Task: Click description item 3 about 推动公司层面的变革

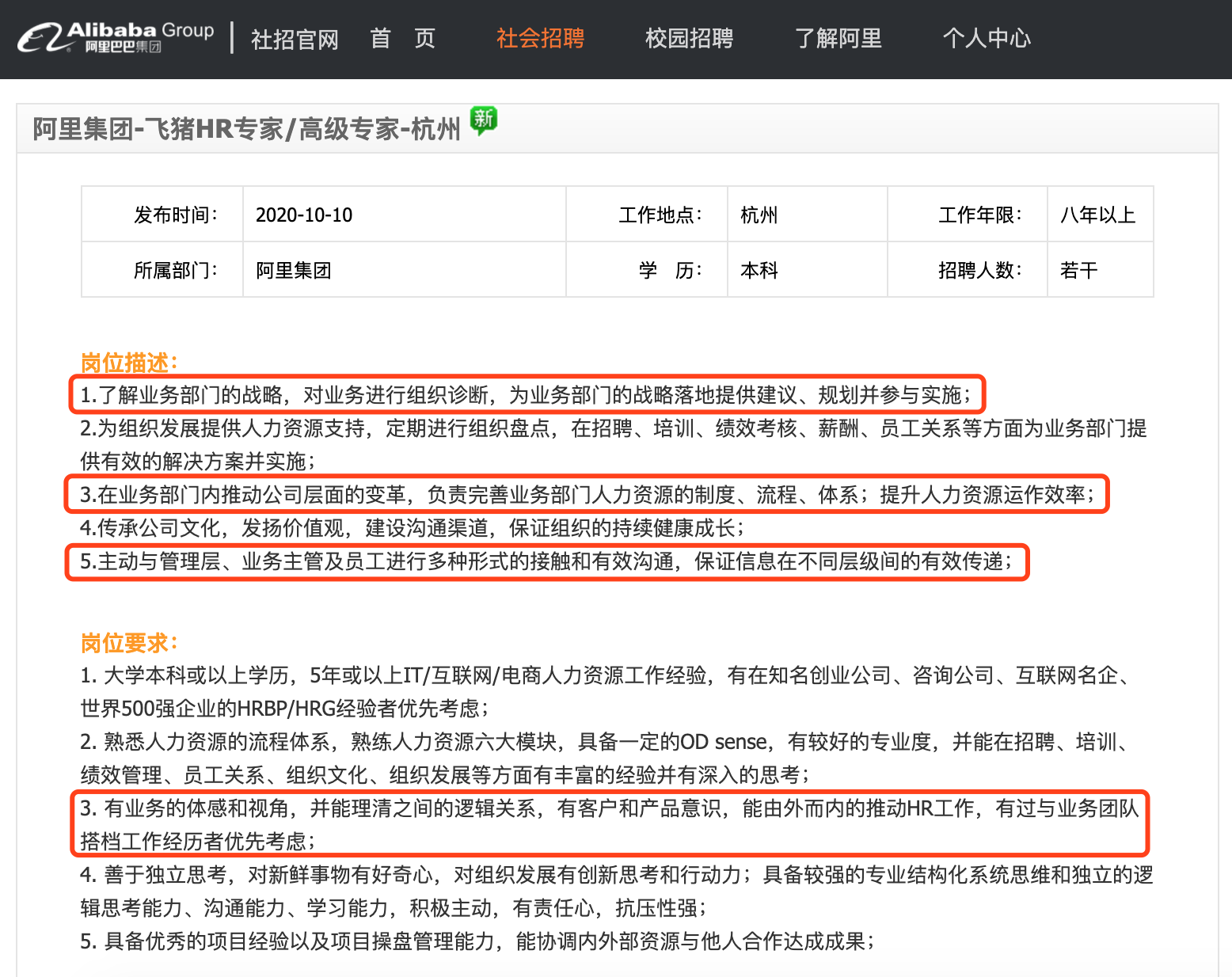Action: coord(587,494)
